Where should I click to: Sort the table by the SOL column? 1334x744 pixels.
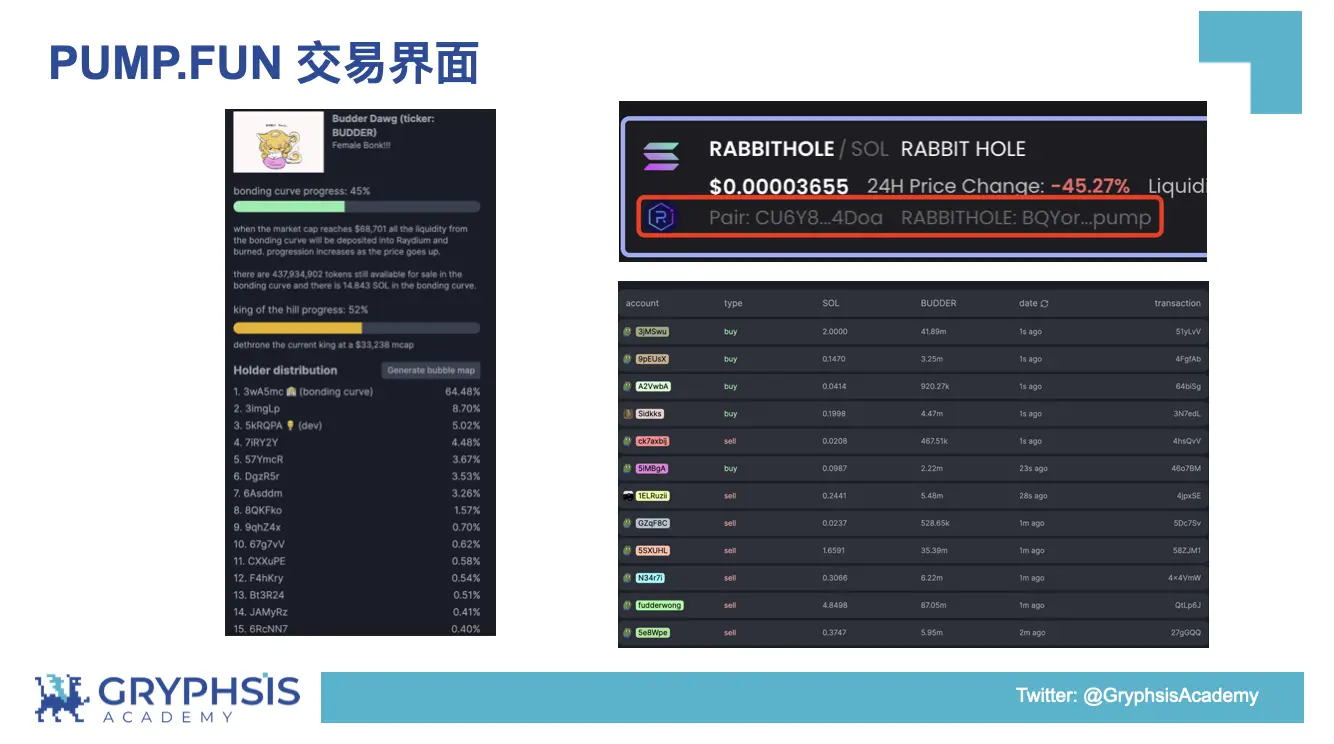coord(830,303)
